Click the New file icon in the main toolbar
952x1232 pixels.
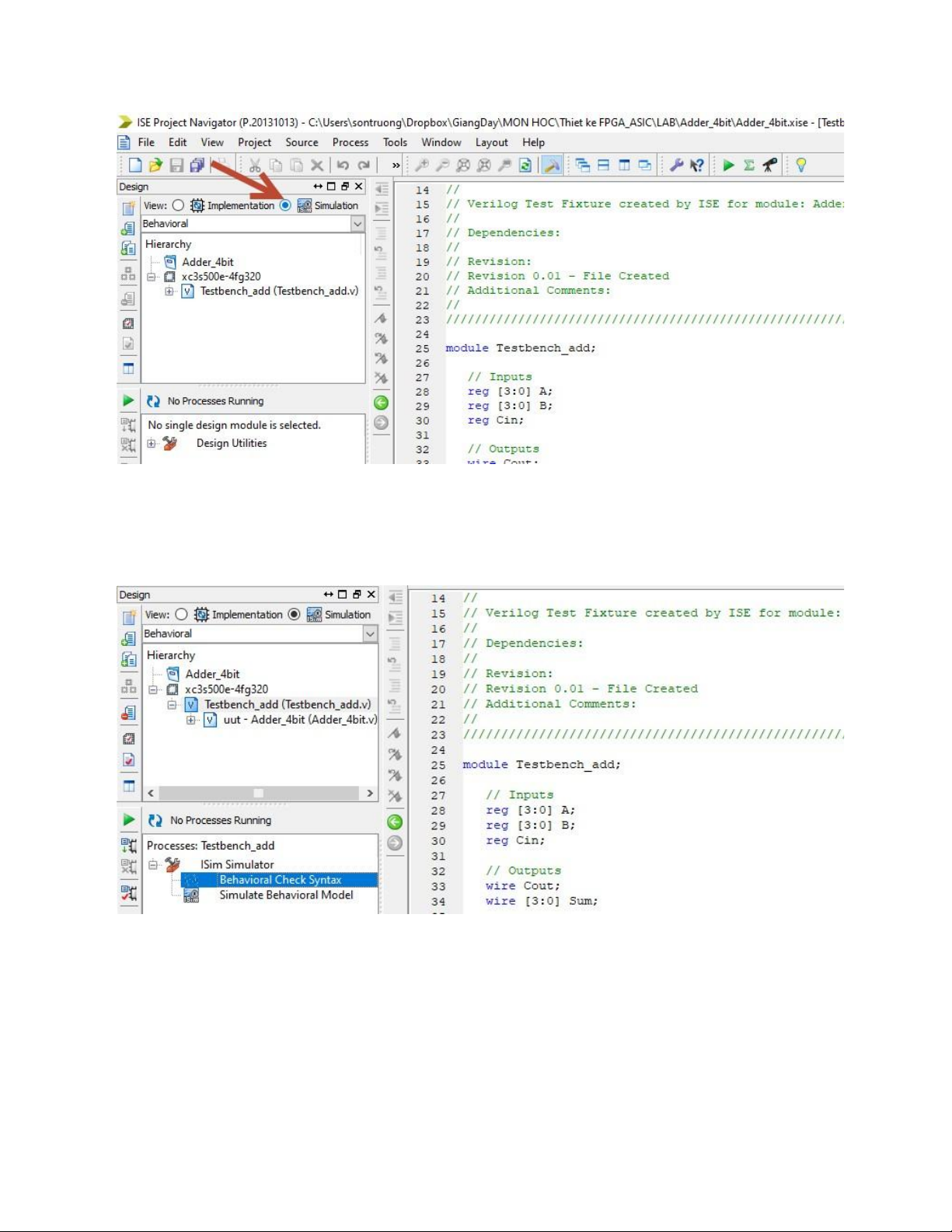pyautogui.click(x=135, y=165)
